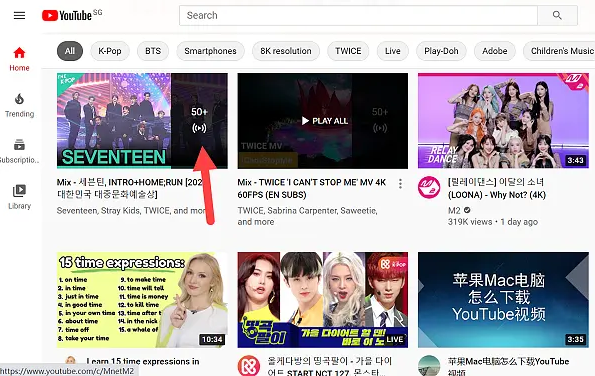Go to Home in the sidebar

pyautogui.click(x=19, y=59)
